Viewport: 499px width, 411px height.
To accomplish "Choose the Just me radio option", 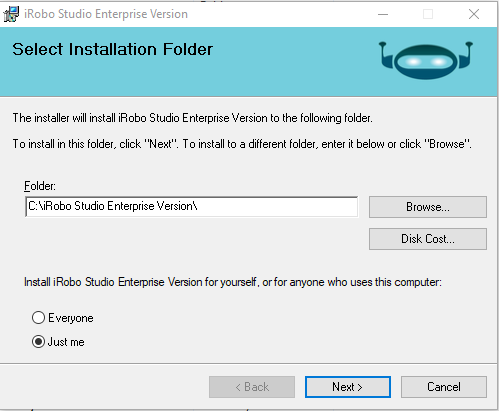I will [x=38, y=342].
